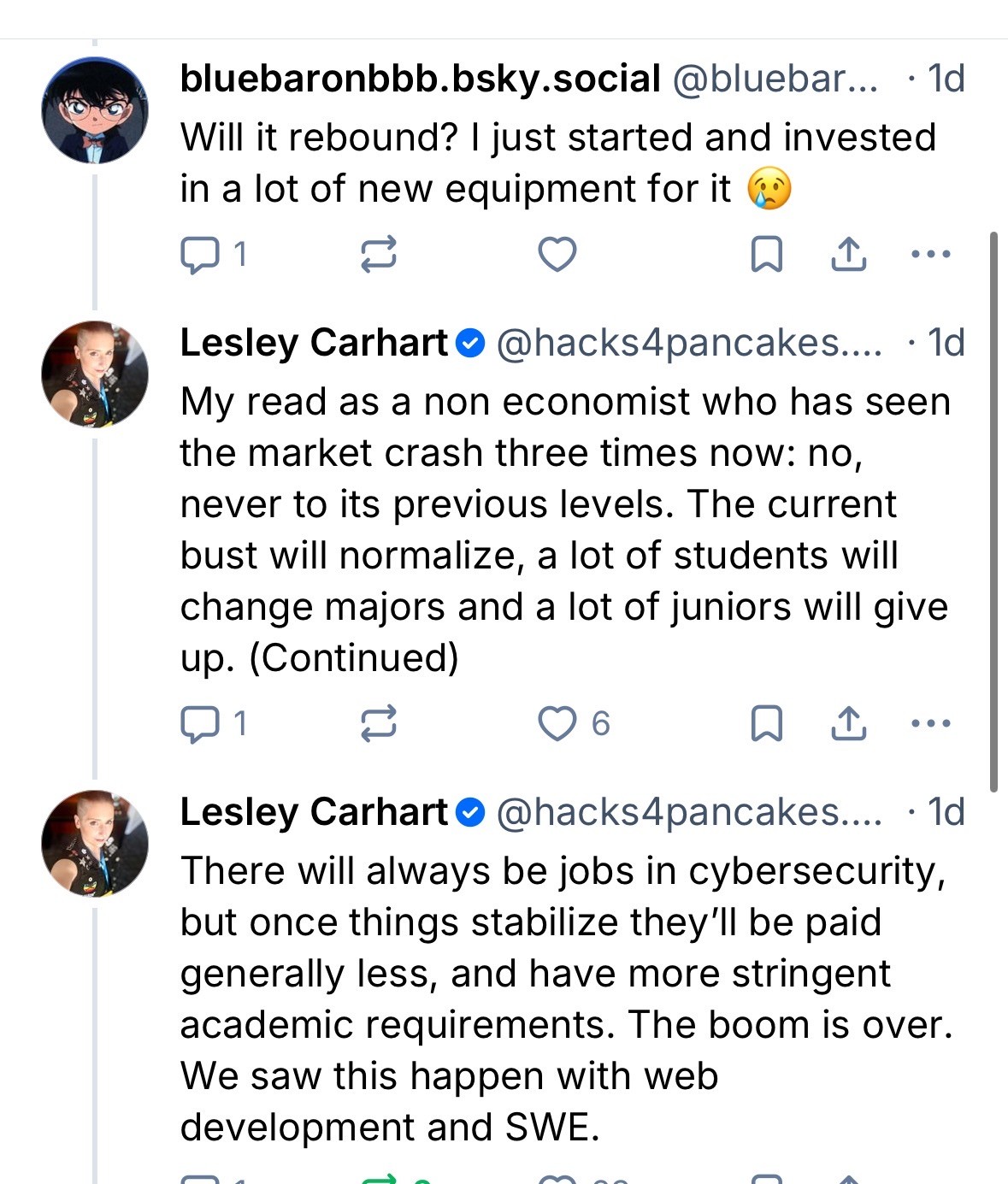The width and height of the screenshot is (1008, 1184).
Task: Share bluebaronbbb's post
Action: click(x=848, y=255)
